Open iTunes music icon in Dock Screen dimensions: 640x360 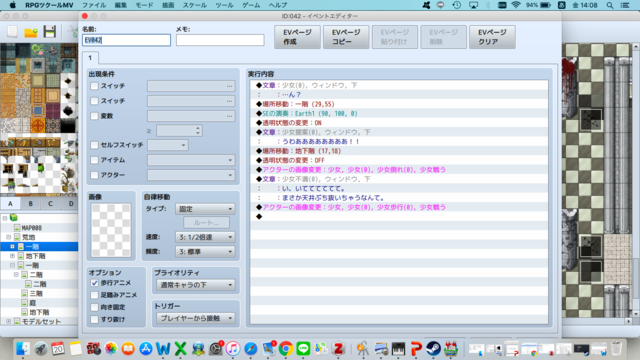pyautogui.click(x=233, y=349)
